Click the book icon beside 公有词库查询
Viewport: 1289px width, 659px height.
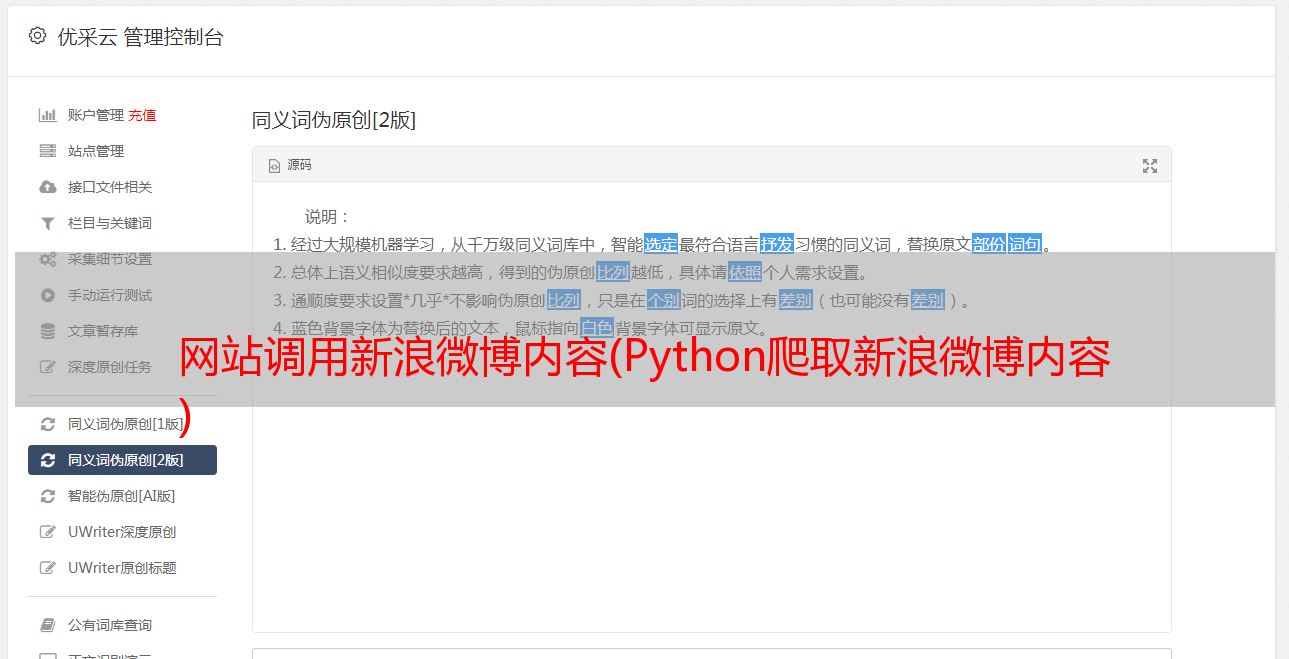tap(47, 625)
